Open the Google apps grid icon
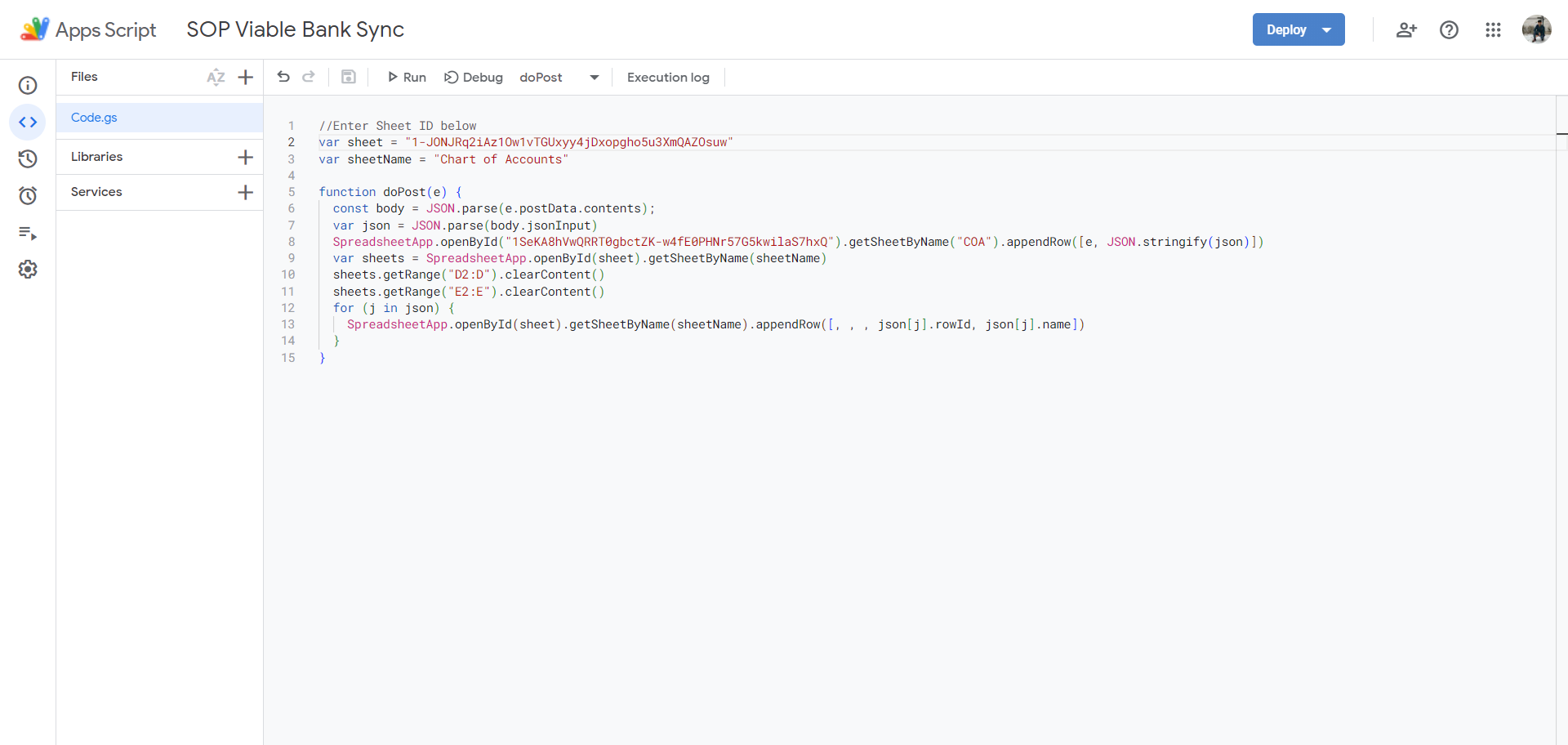 point(1493,30)
